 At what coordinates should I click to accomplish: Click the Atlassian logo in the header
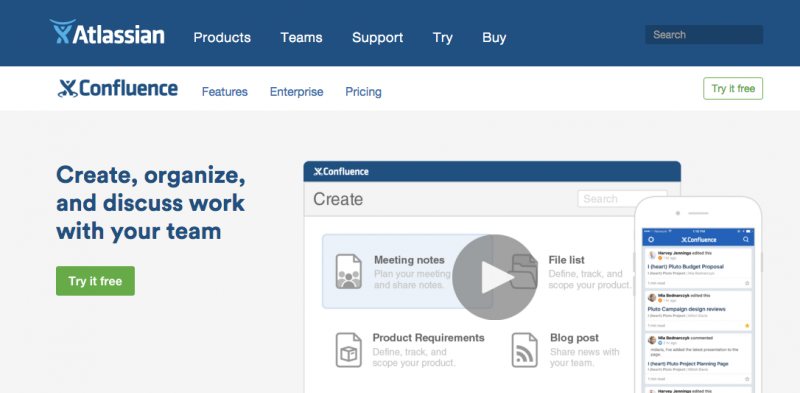pos(107,32)
